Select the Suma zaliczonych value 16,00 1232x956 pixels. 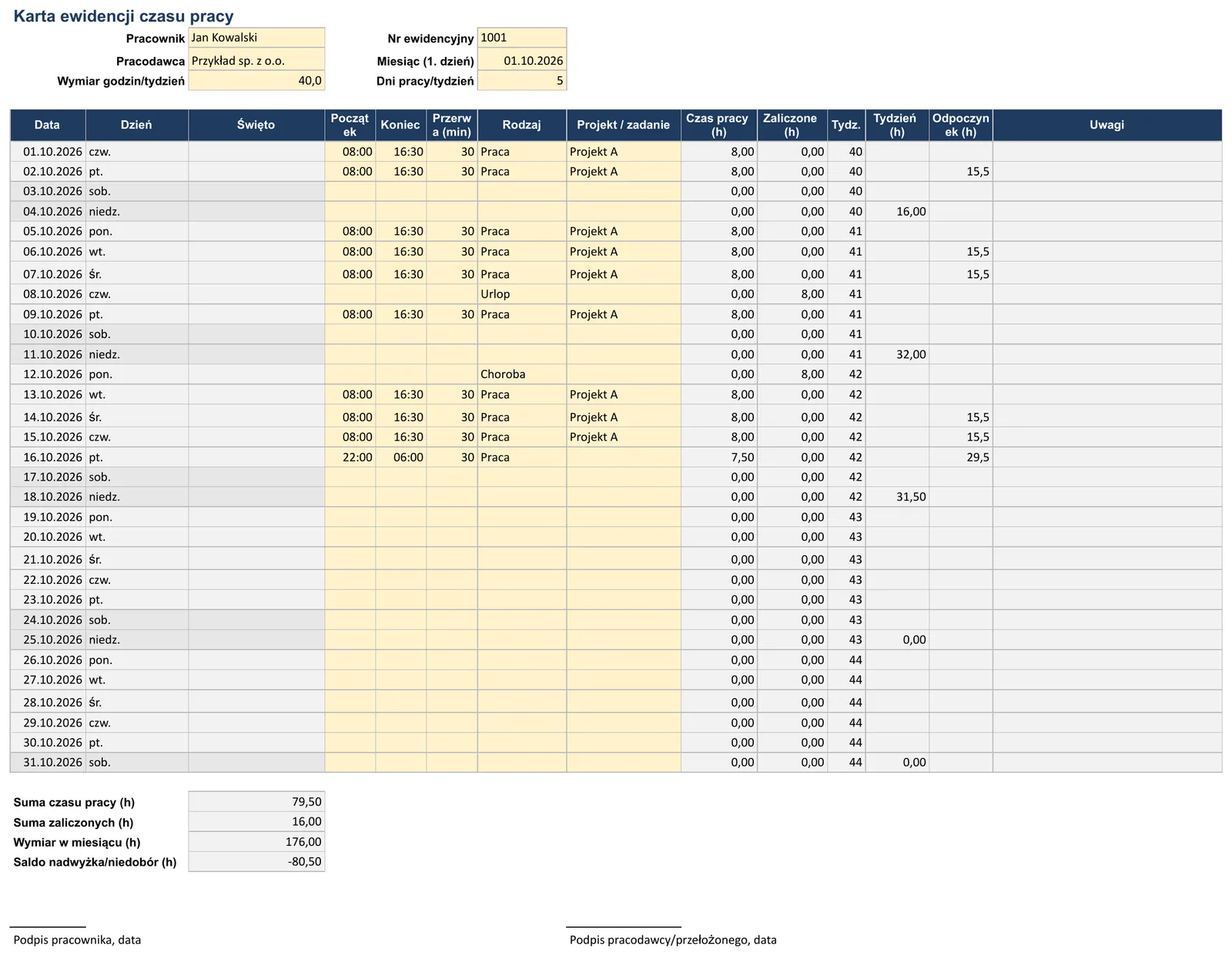click(256, 822)
